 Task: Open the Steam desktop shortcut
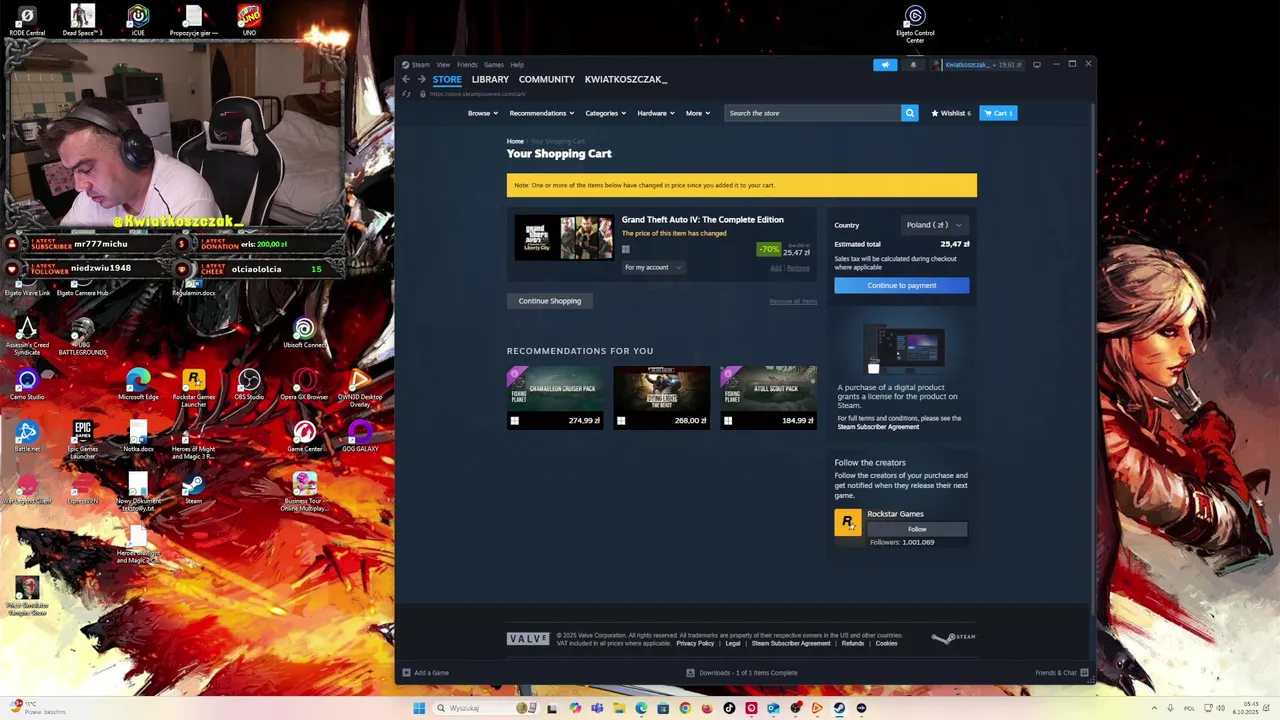click(x=193, y=489)
